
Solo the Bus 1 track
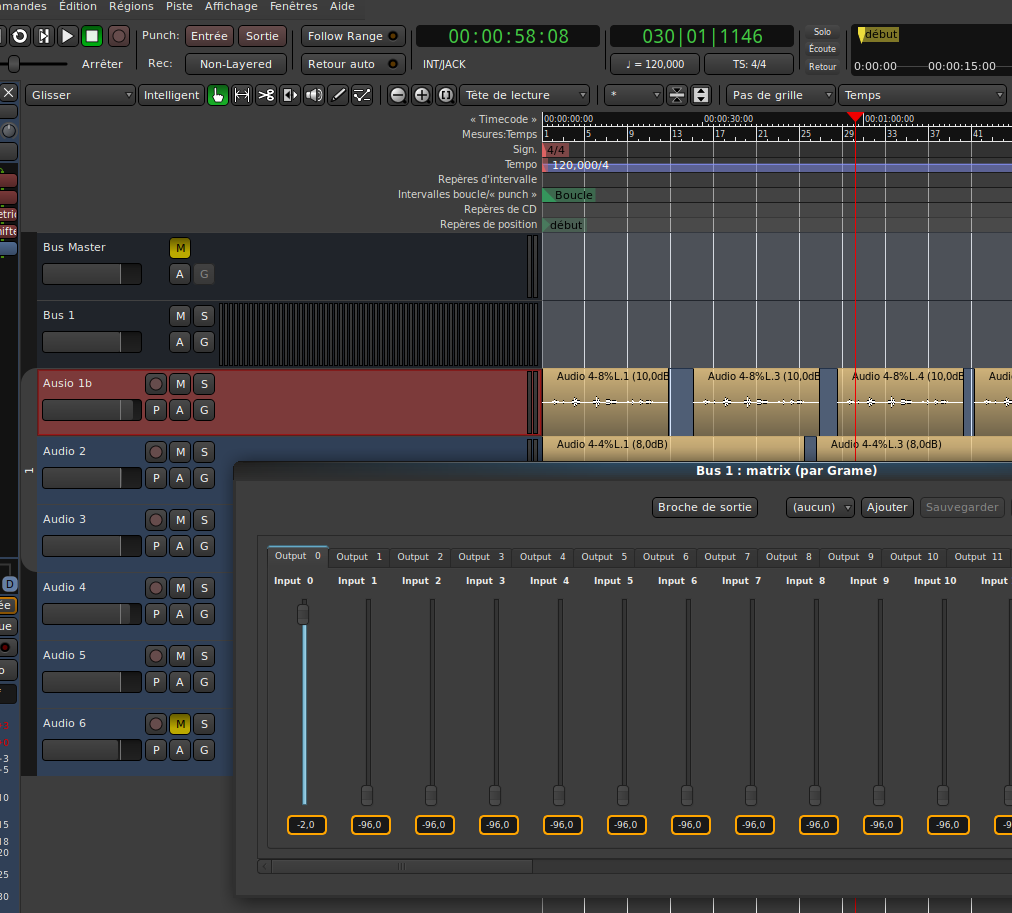click(204, 316)
